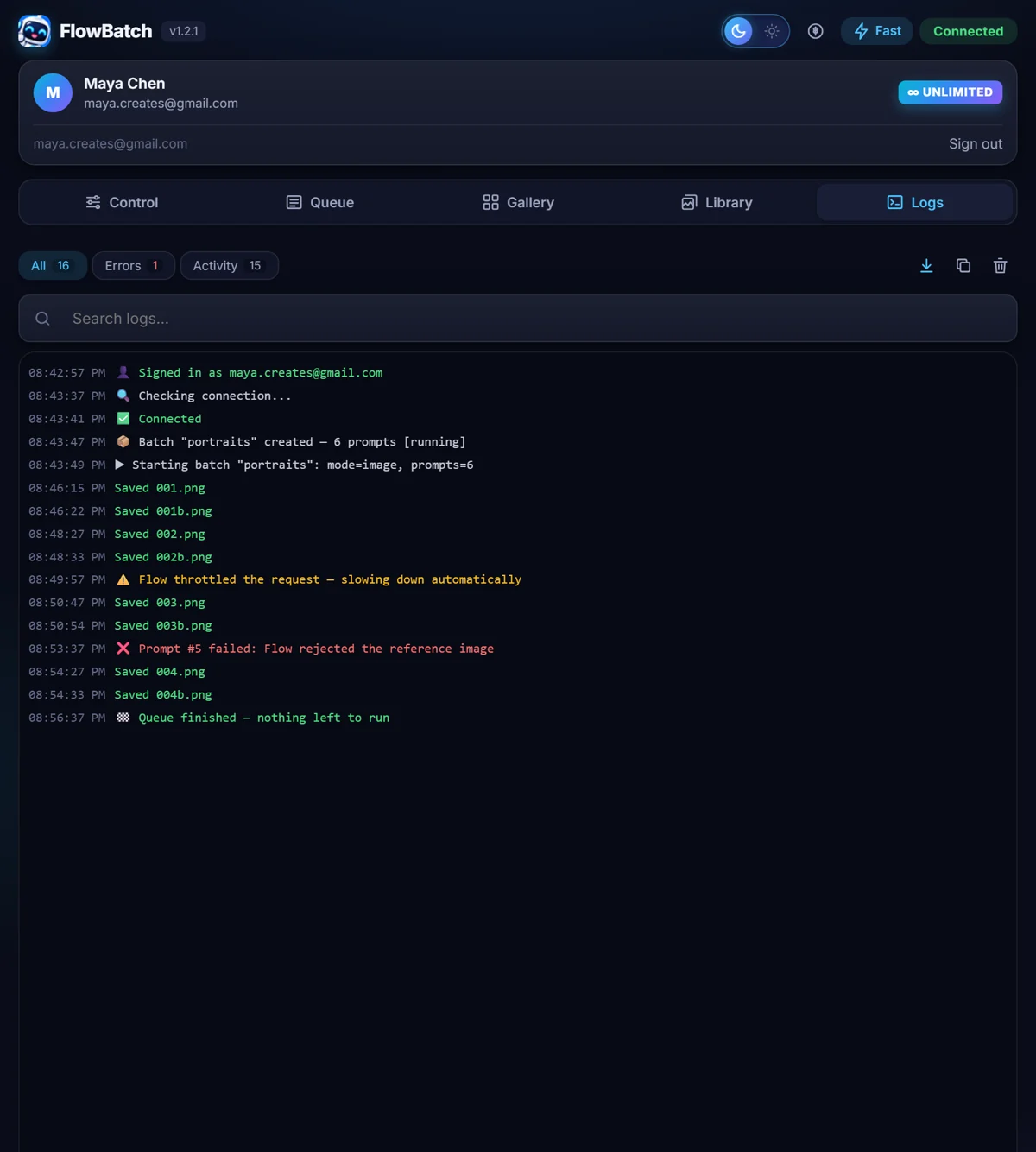Click the v1.2.1 version badge
The width and height of the screenshot is (1036, 1152).
point(184,31)
